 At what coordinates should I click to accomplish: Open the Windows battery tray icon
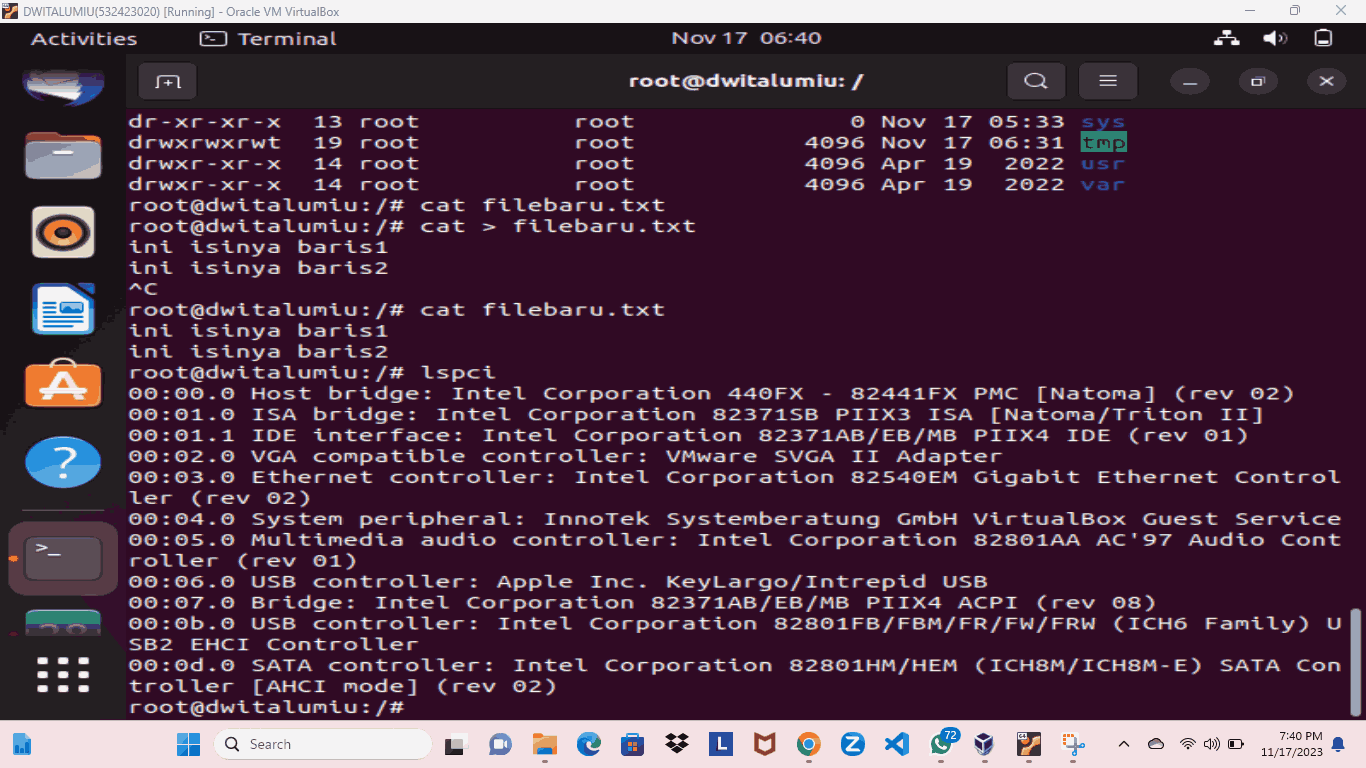coord(1236,744)
